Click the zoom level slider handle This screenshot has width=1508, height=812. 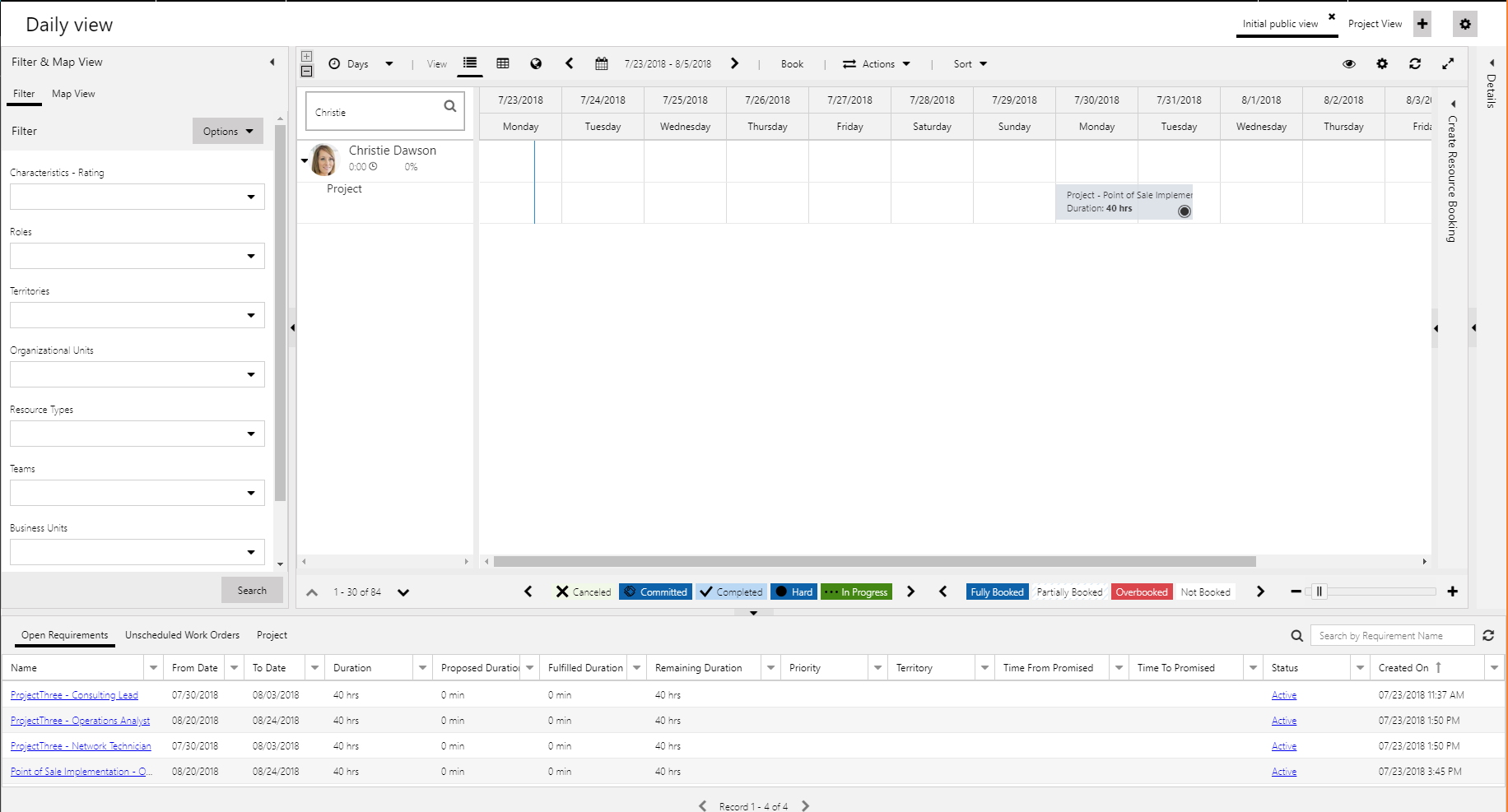click(x=1319, y=592)
